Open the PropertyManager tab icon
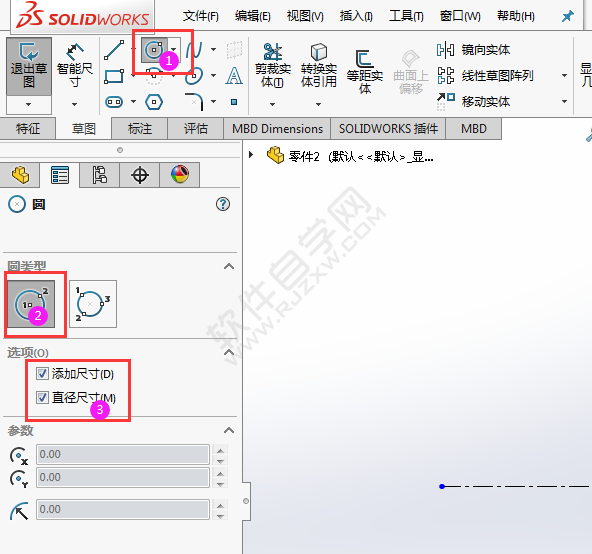 60,175
